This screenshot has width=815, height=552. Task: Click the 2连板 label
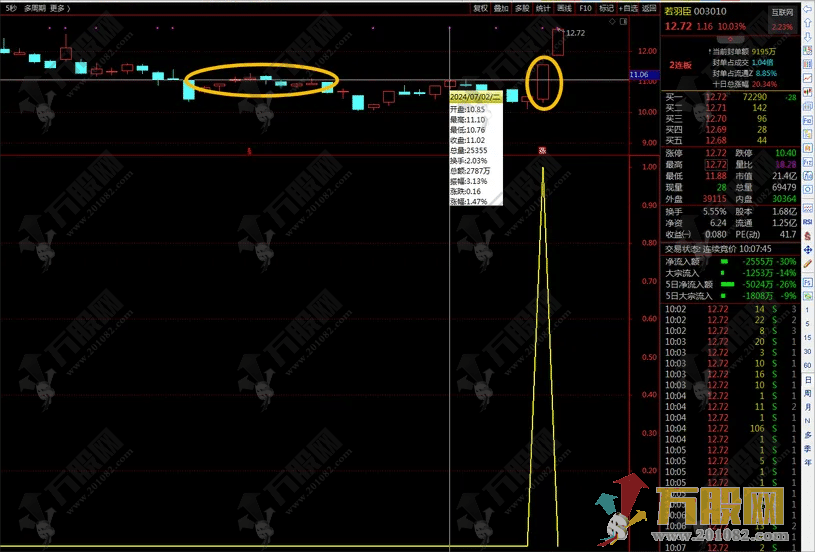click(x=680, y=65)
